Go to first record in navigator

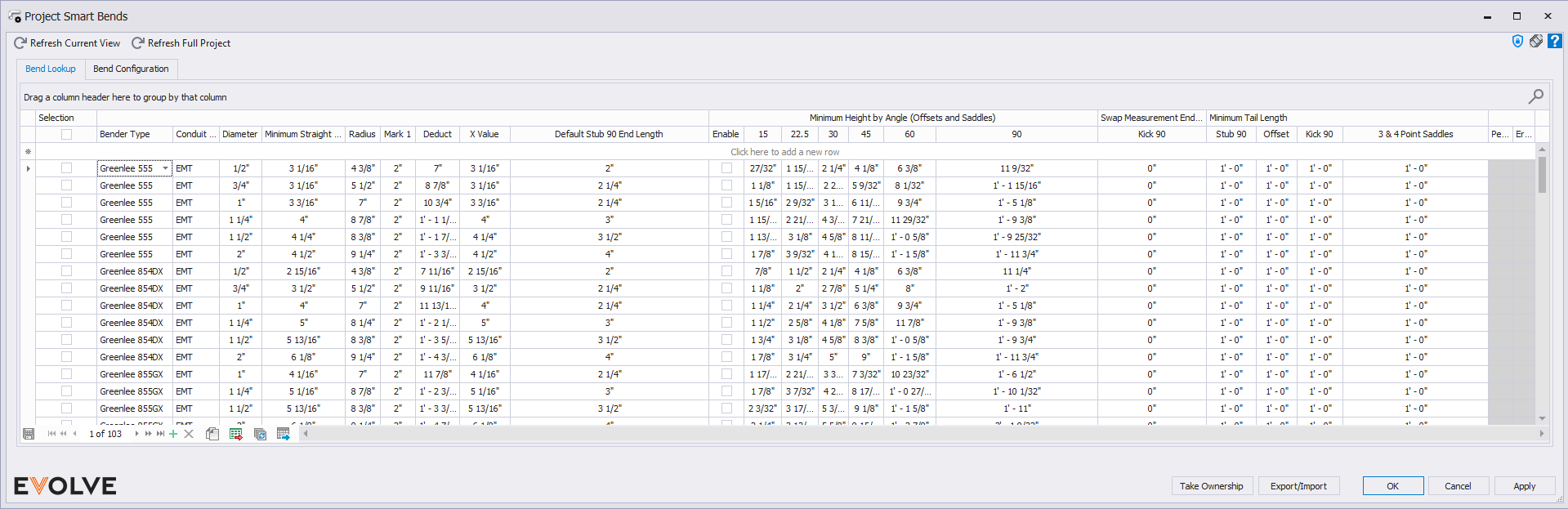[51, 434]
